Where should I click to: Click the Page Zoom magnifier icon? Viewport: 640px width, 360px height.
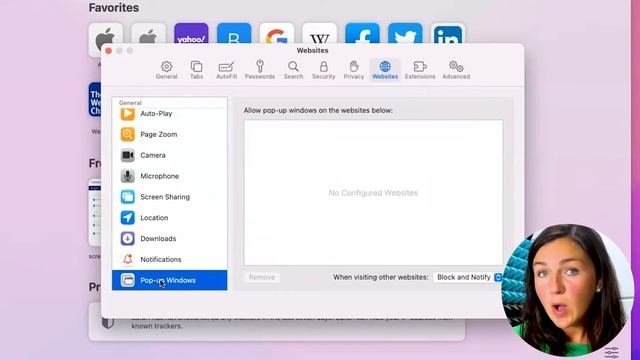point(127,134)
